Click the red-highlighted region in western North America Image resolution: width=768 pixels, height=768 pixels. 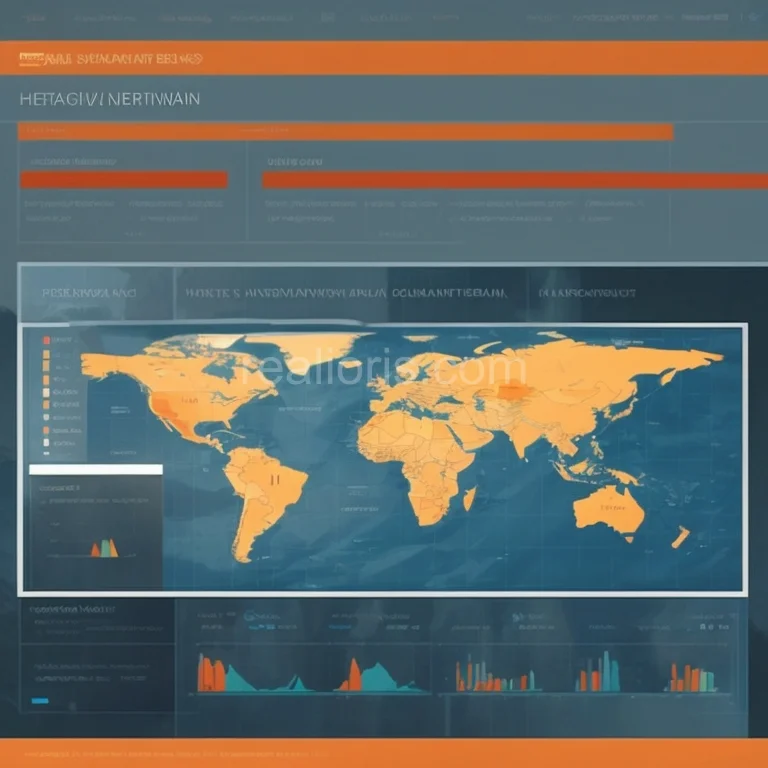click(x=163, y=405)
